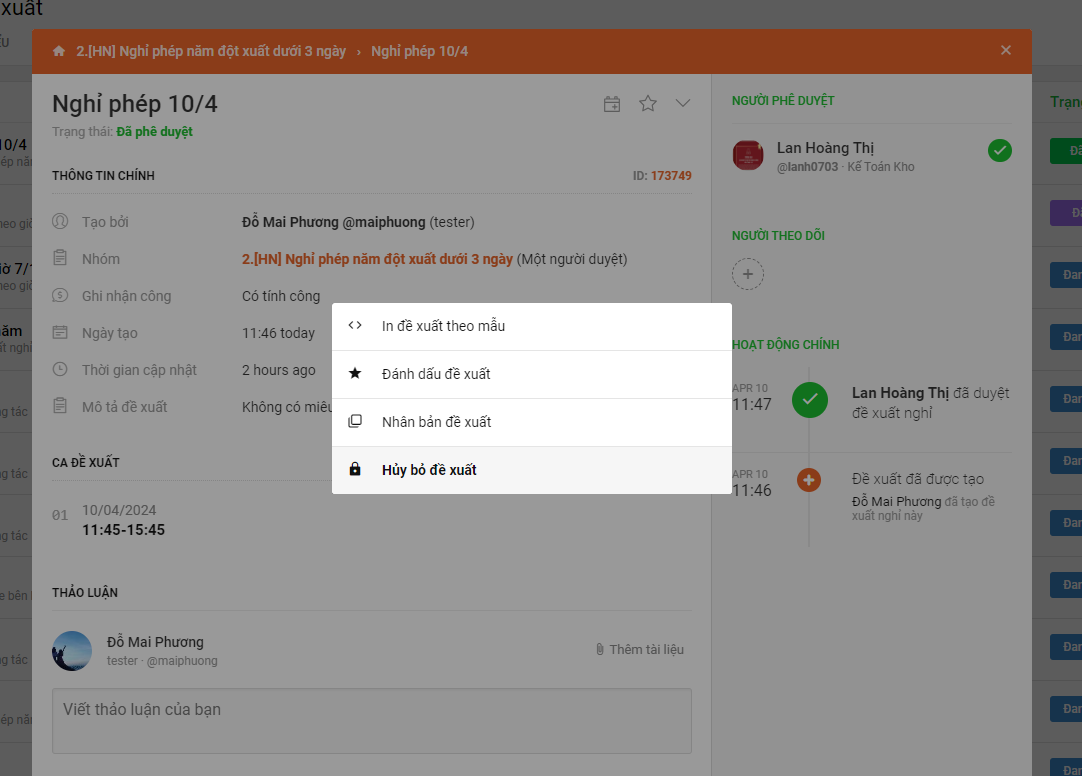Image resolution: width=1082 pixels, height=776 pixels.
Task: Click the heading NGƯỜI PHÊ DUYỆT
Action: (x=783, y=101)
